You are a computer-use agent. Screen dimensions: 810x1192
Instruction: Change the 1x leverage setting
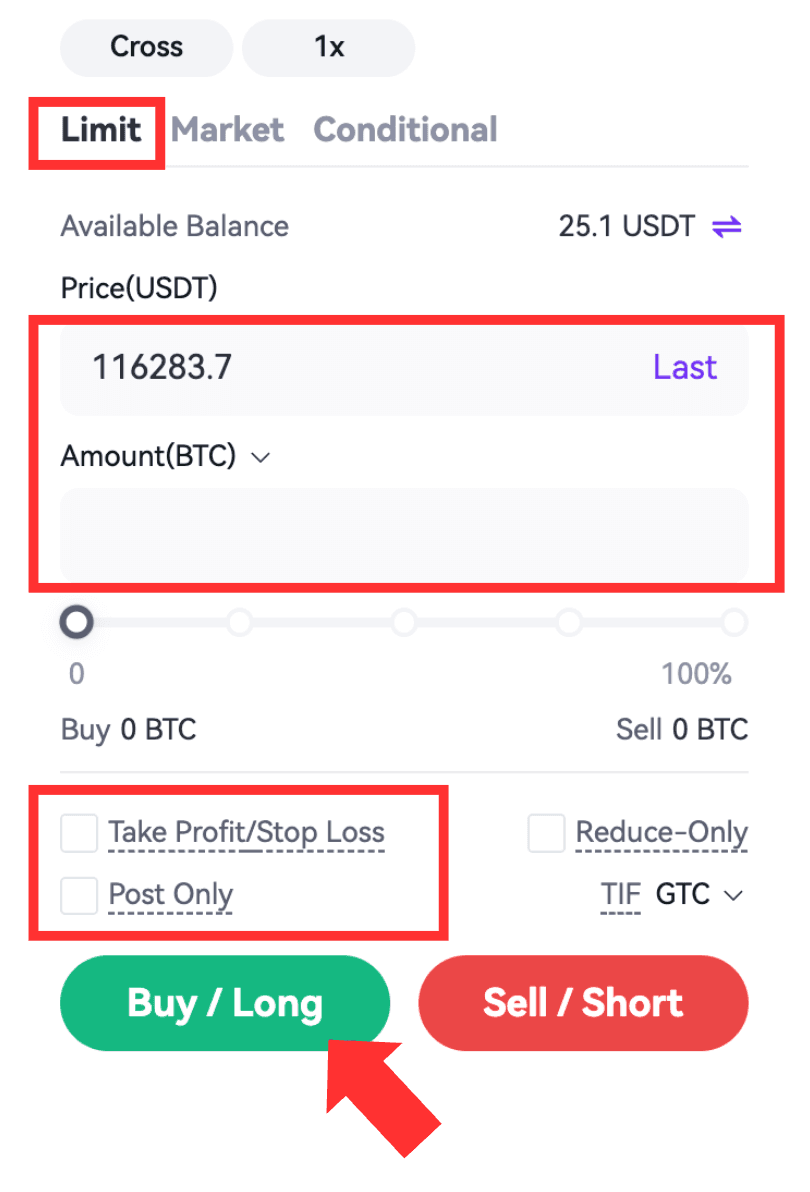[328, 47]
